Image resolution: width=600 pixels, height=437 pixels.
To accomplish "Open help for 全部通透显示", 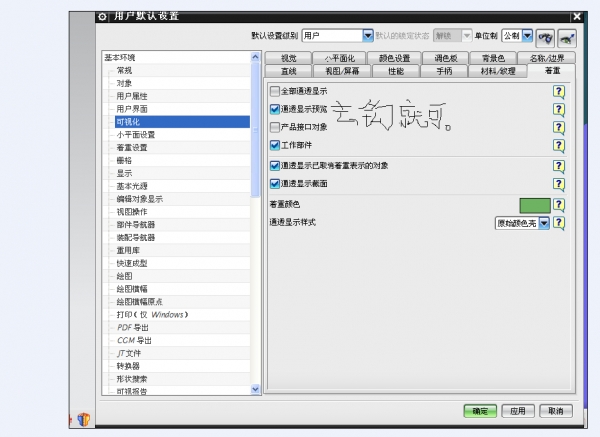I will pyautogui.click(x=559, y=91).
